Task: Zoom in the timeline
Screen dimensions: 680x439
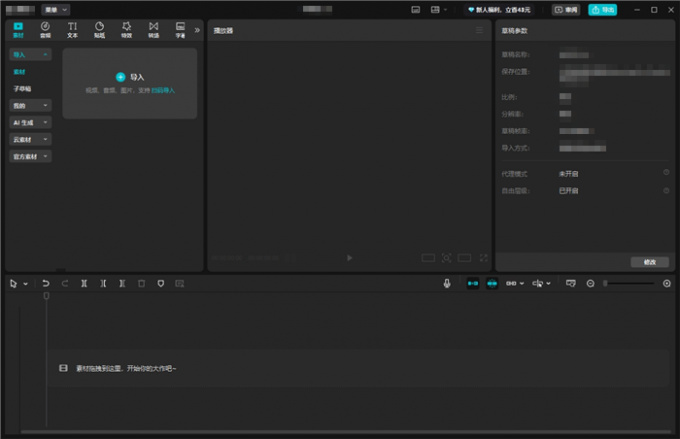Action: click(x=667, y=283)
